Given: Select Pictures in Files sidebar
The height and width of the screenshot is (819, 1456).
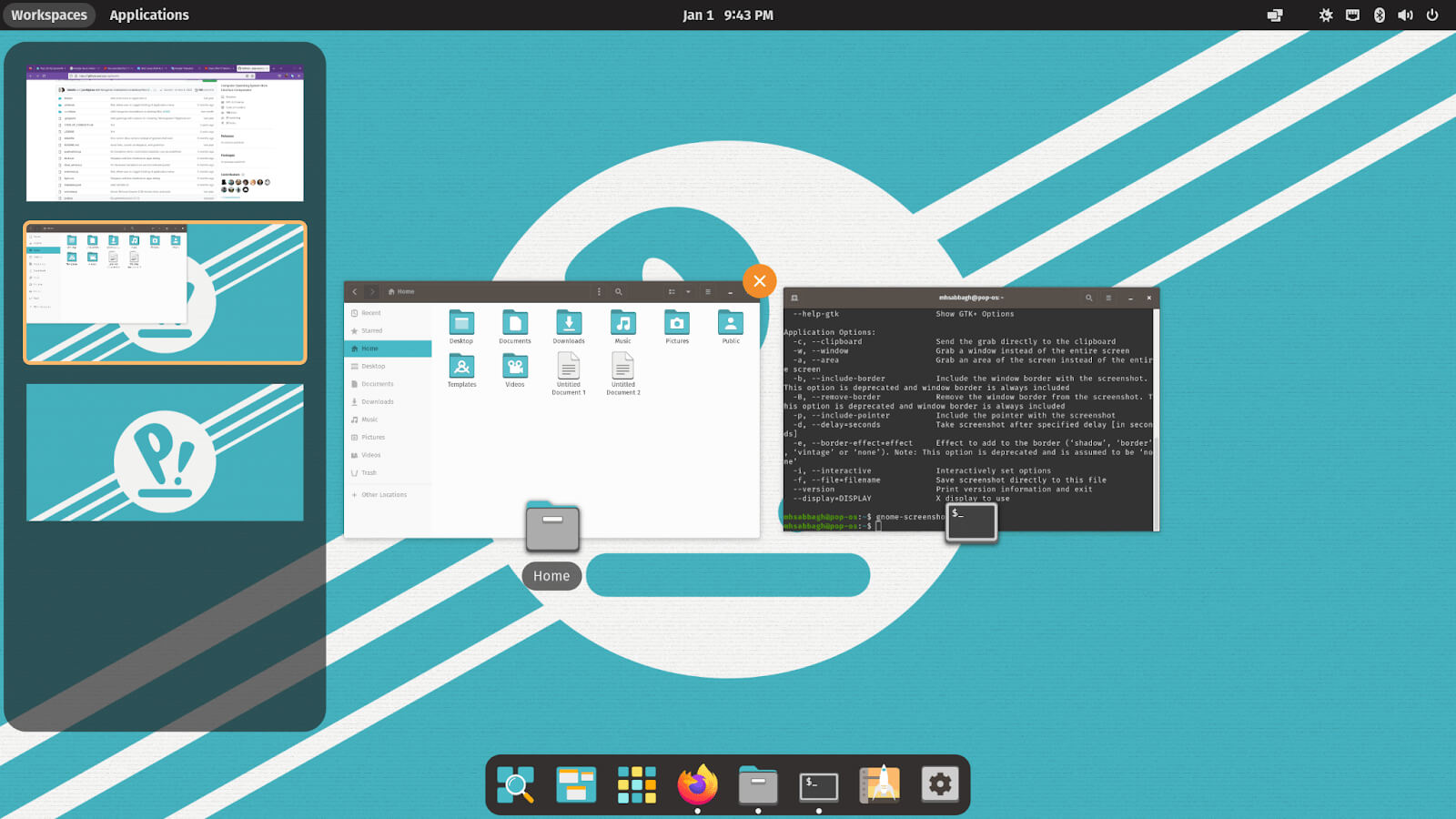Looking at the screenshot, I should point(389,437).
